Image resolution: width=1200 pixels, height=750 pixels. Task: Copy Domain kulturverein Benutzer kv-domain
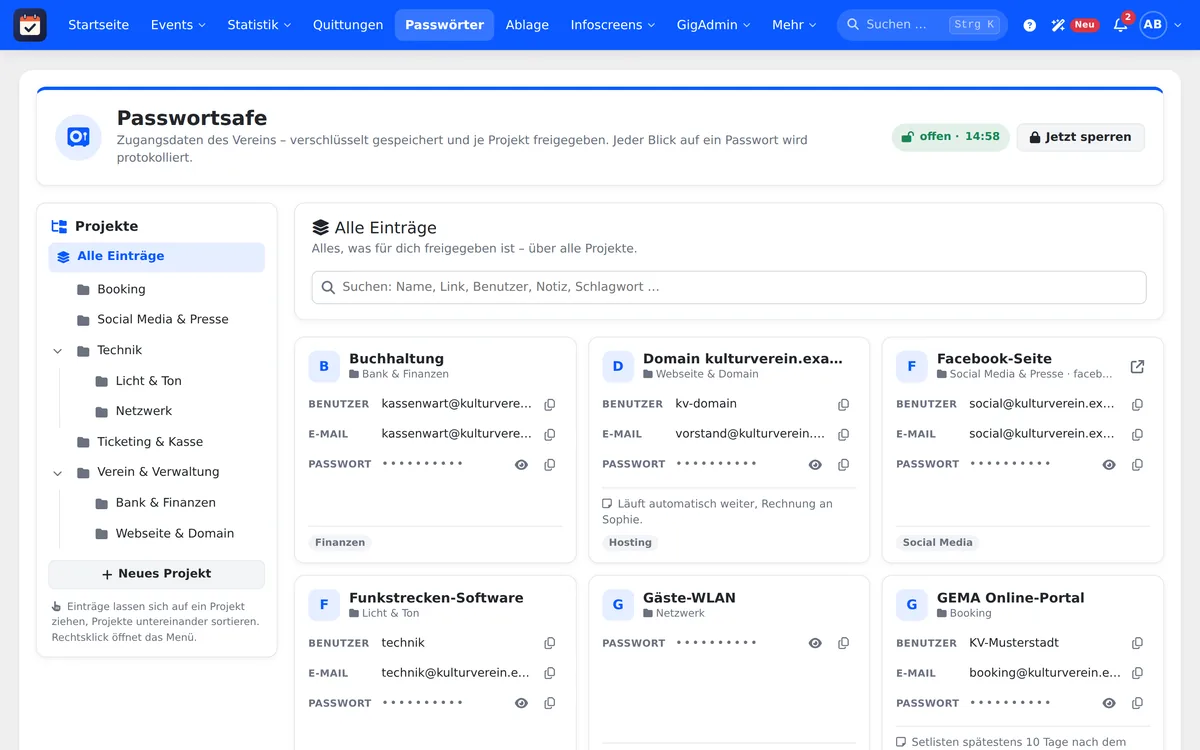pos(844,405)
